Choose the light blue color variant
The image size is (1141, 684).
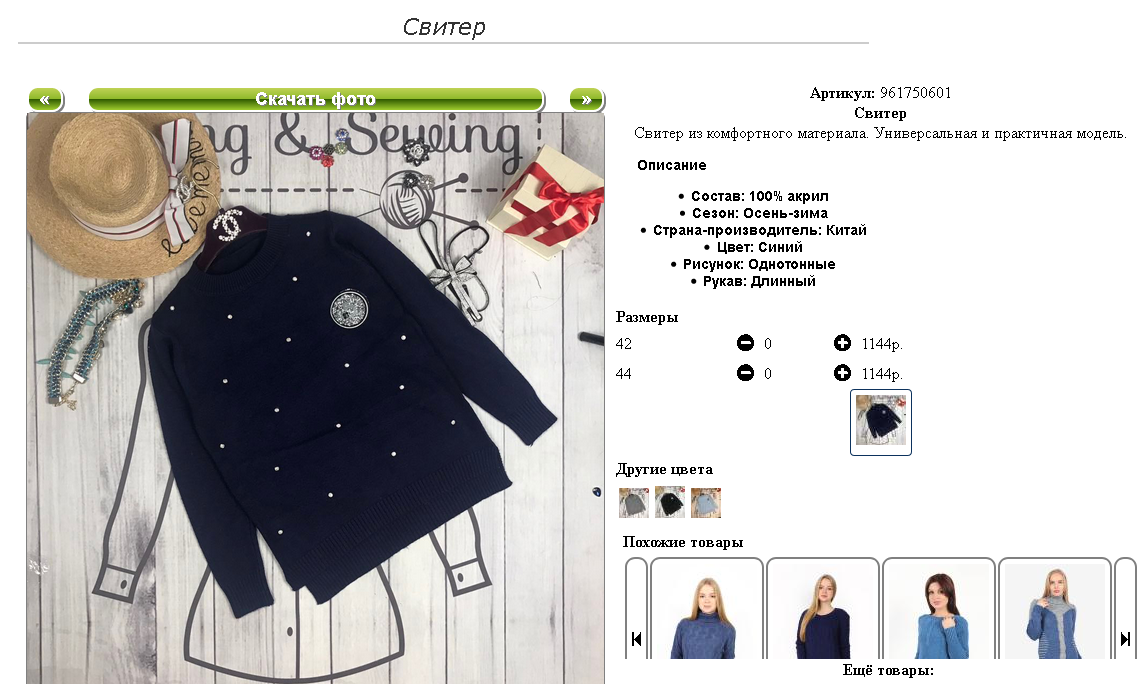click(x=706, y=503)
